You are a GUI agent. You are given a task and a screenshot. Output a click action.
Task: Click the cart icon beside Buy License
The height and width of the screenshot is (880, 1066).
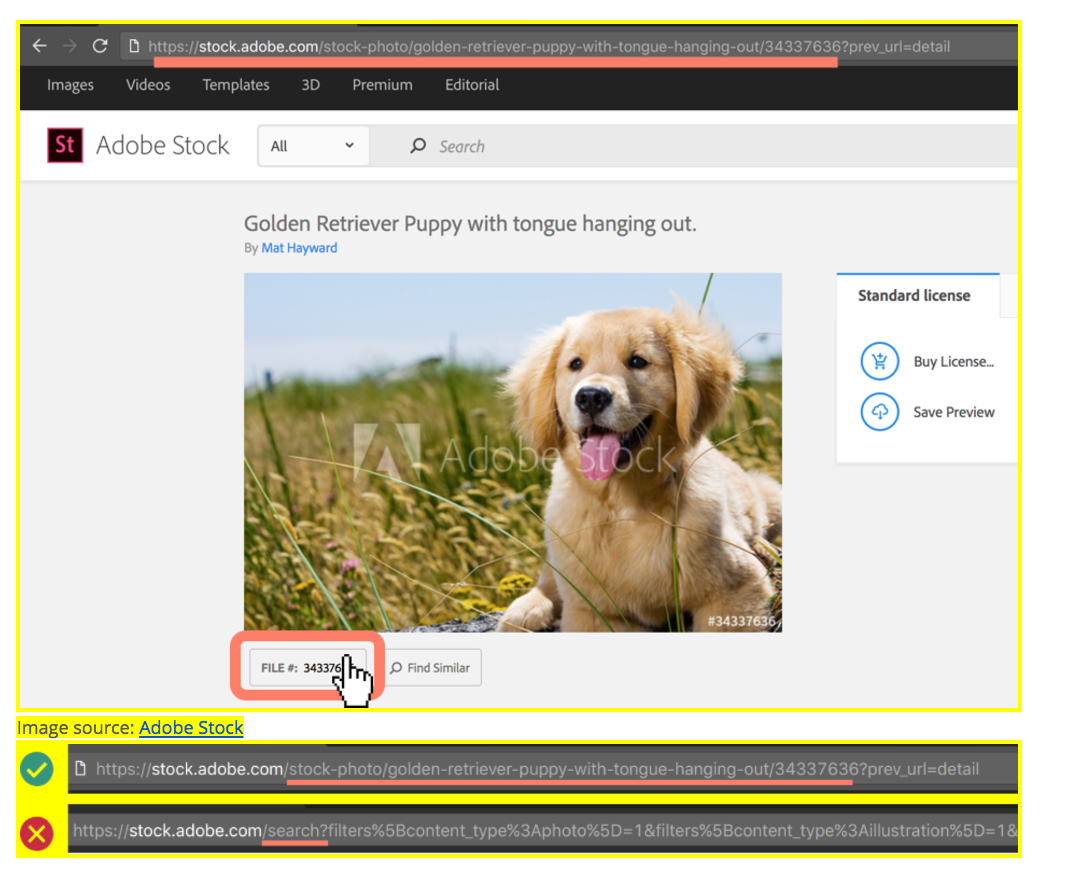[x=880, y=362]
